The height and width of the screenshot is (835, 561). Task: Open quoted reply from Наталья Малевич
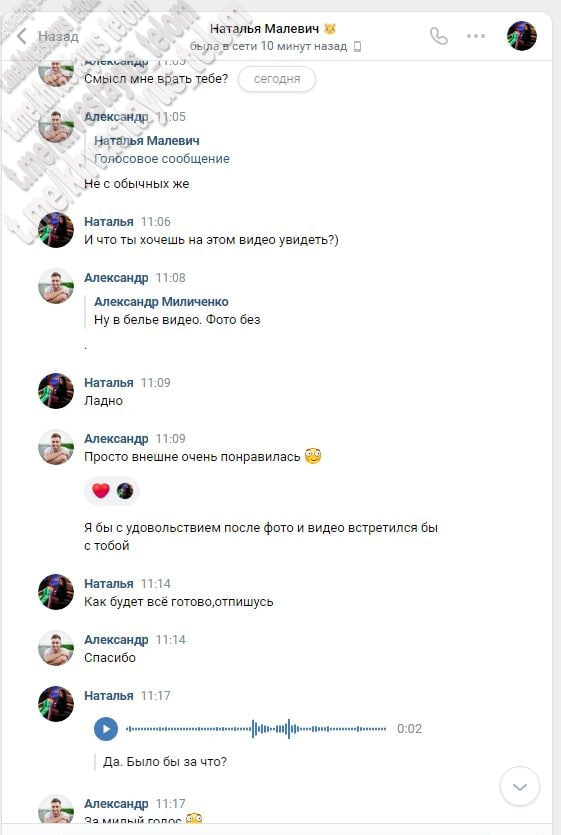pyautogui.click(x=162, y=150)
